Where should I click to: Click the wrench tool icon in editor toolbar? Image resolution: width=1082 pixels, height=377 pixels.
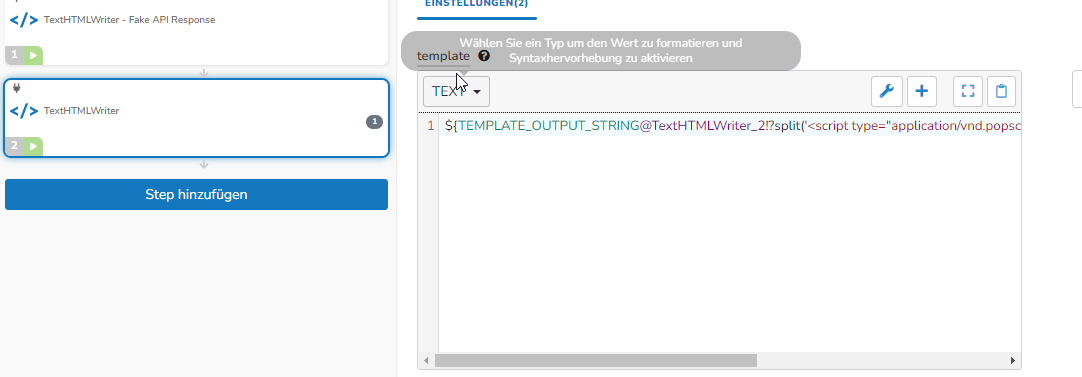(x=887, y=91)
